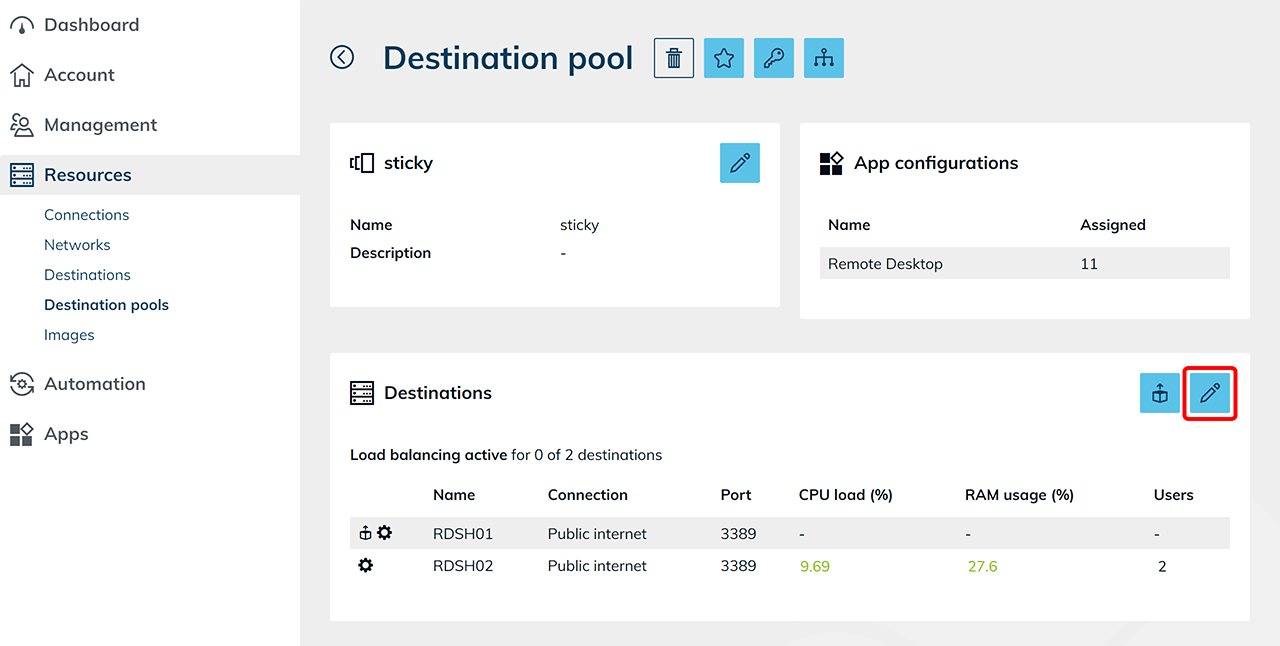The width and height of the screenshot is (1280, 646).
Task: Navigate to Networks page
Action: [x=77, y=245]
